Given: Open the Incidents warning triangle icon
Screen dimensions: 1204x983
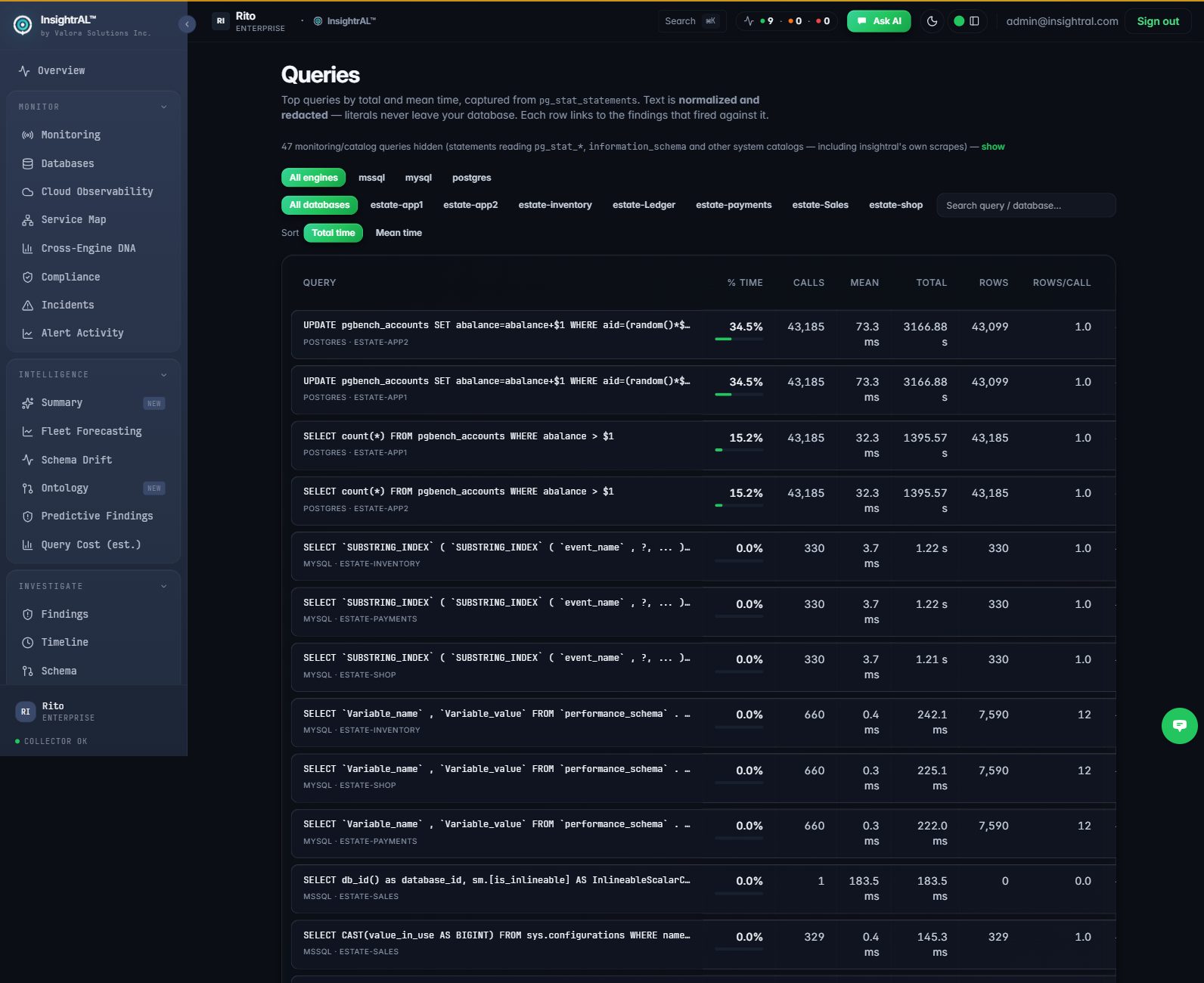Looking at the screenshot, I should [x=28, y=305].
